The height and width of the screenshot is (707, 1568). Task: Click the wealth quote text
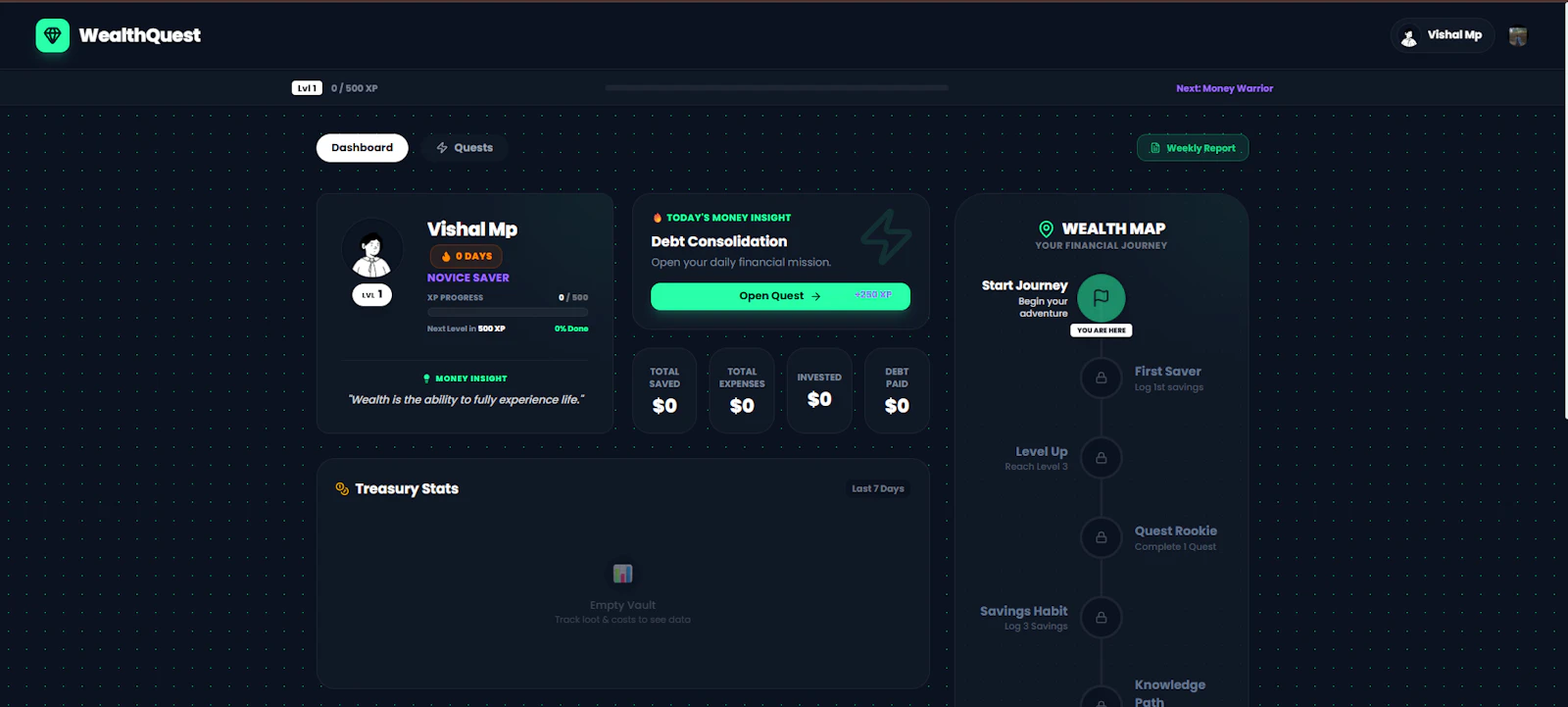tap(465, 400)
